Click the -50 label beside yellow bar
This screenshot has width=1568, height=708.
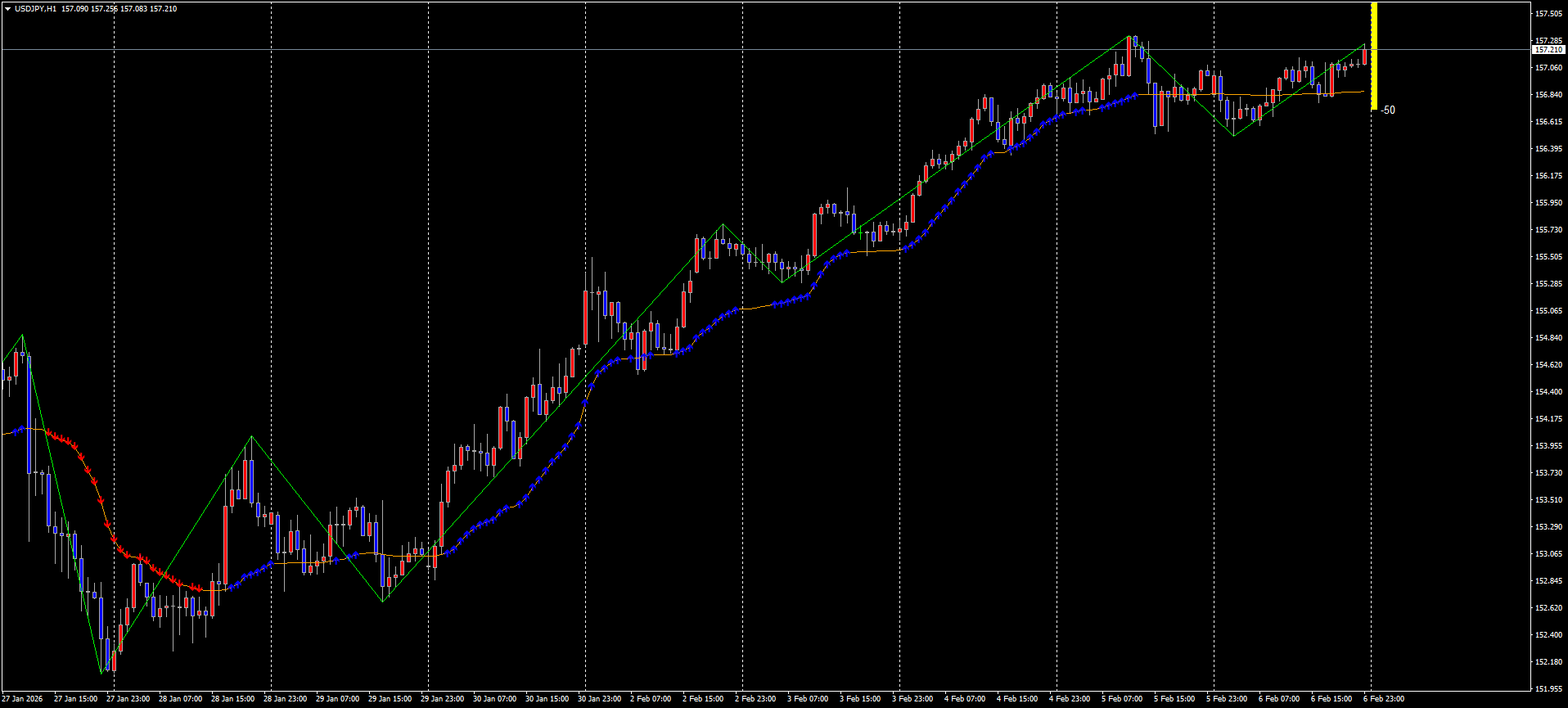[x=1388, y=110]
